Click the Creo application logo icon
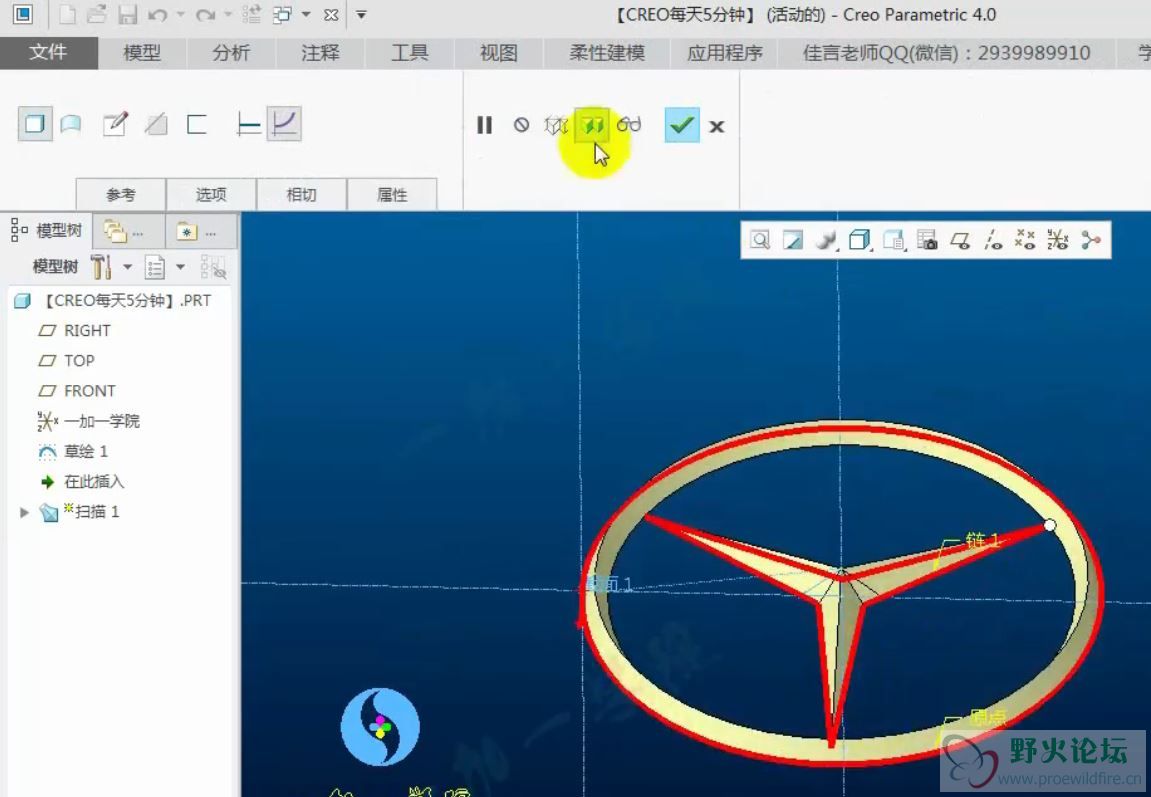 pos(23,15)
